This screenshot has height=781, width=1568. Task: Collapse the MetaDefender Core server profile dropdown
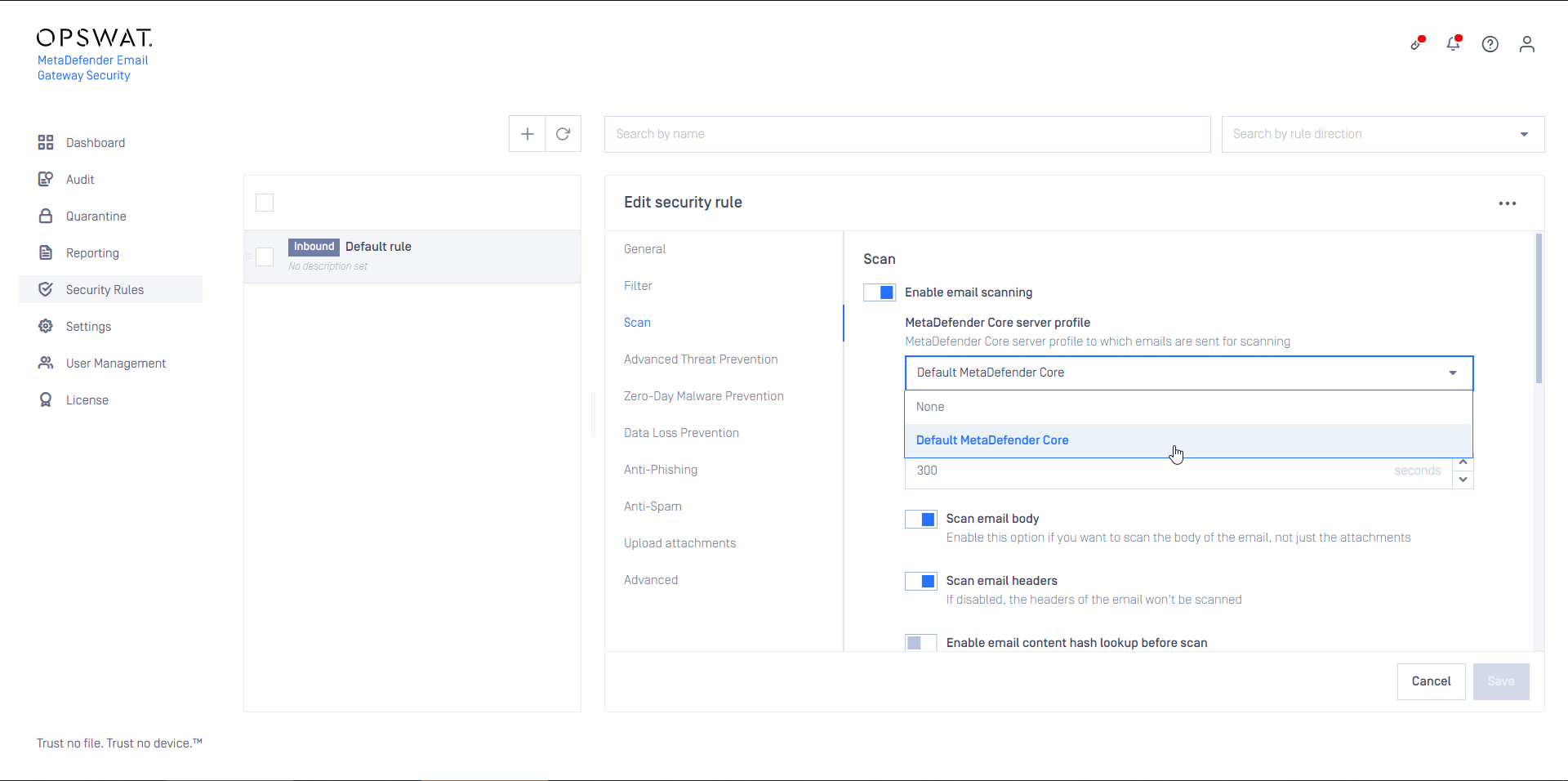1452,373
